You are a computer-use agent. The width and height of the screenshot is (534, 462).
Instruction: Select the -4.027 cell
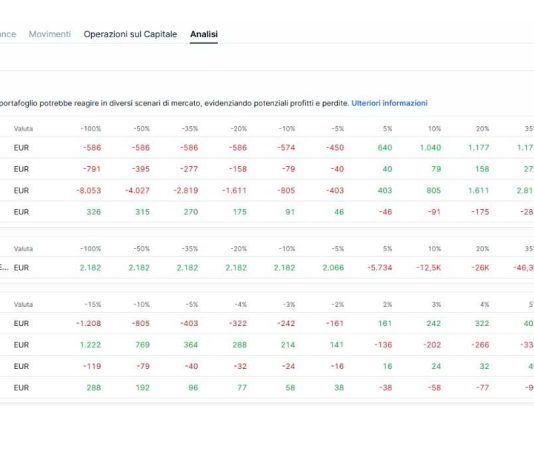pyautogui.click(x=137, y=191)
